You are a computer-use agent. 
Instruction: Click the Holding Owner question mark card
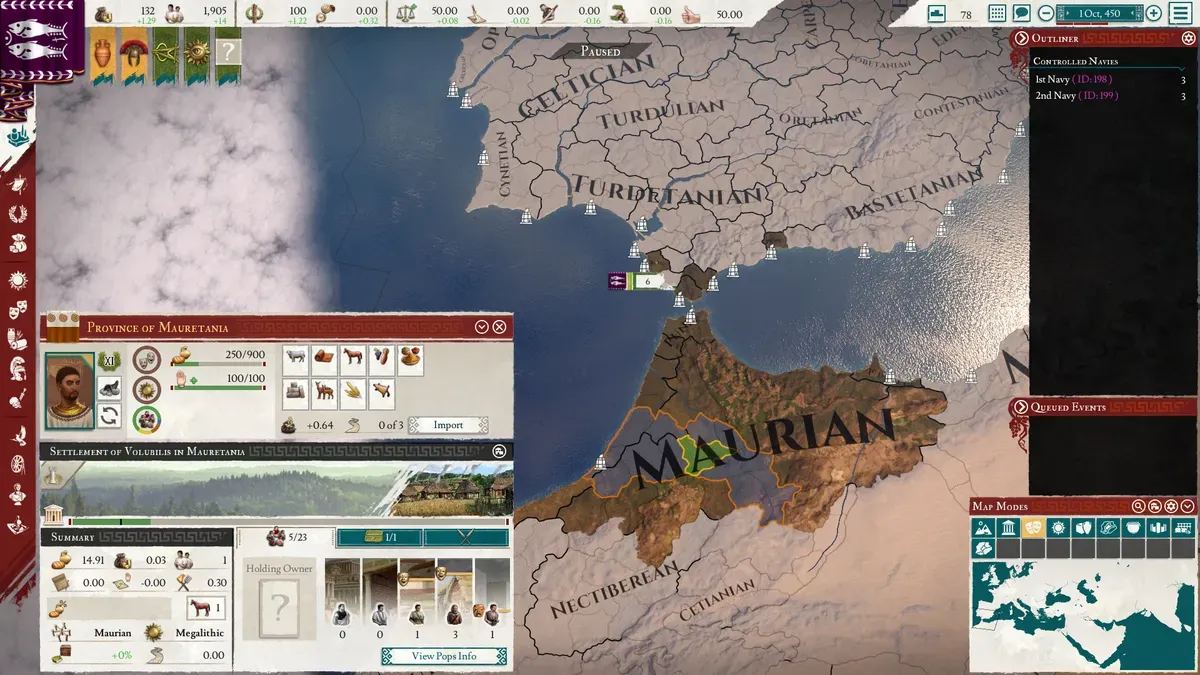[279, 606]
